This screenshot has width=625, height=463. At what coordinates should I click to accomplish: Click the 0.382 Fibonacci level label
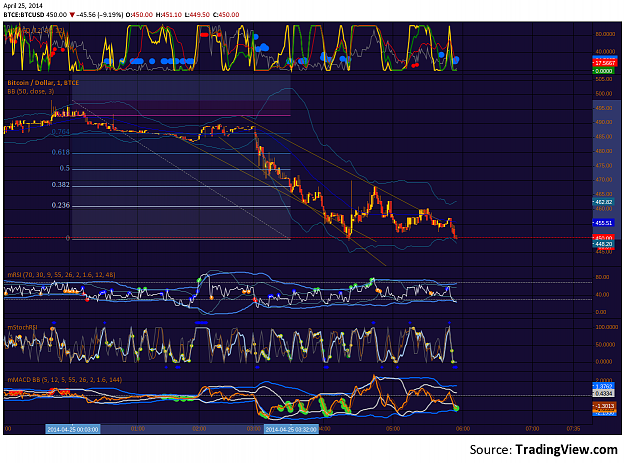tap(61, 185)
